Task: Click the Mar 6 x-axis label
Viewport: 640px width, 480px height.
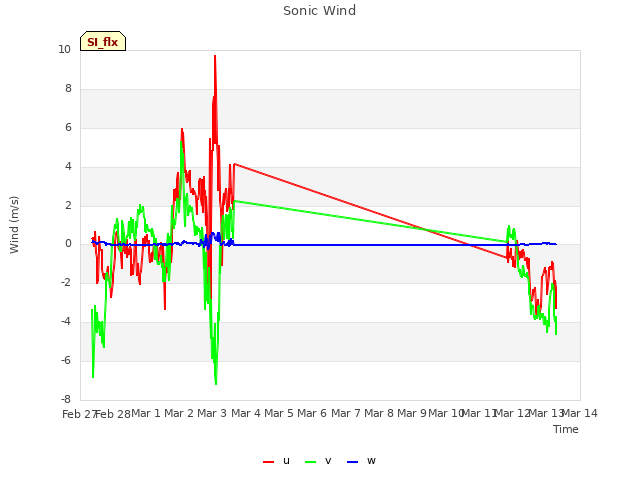Action: coord(312,413)
